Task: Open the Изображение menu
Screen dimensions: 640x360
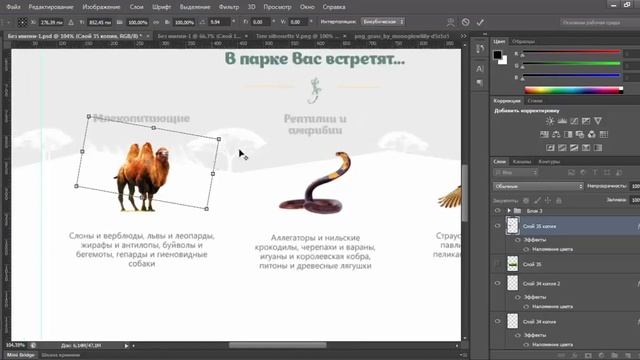Action: tap(101, 7)
